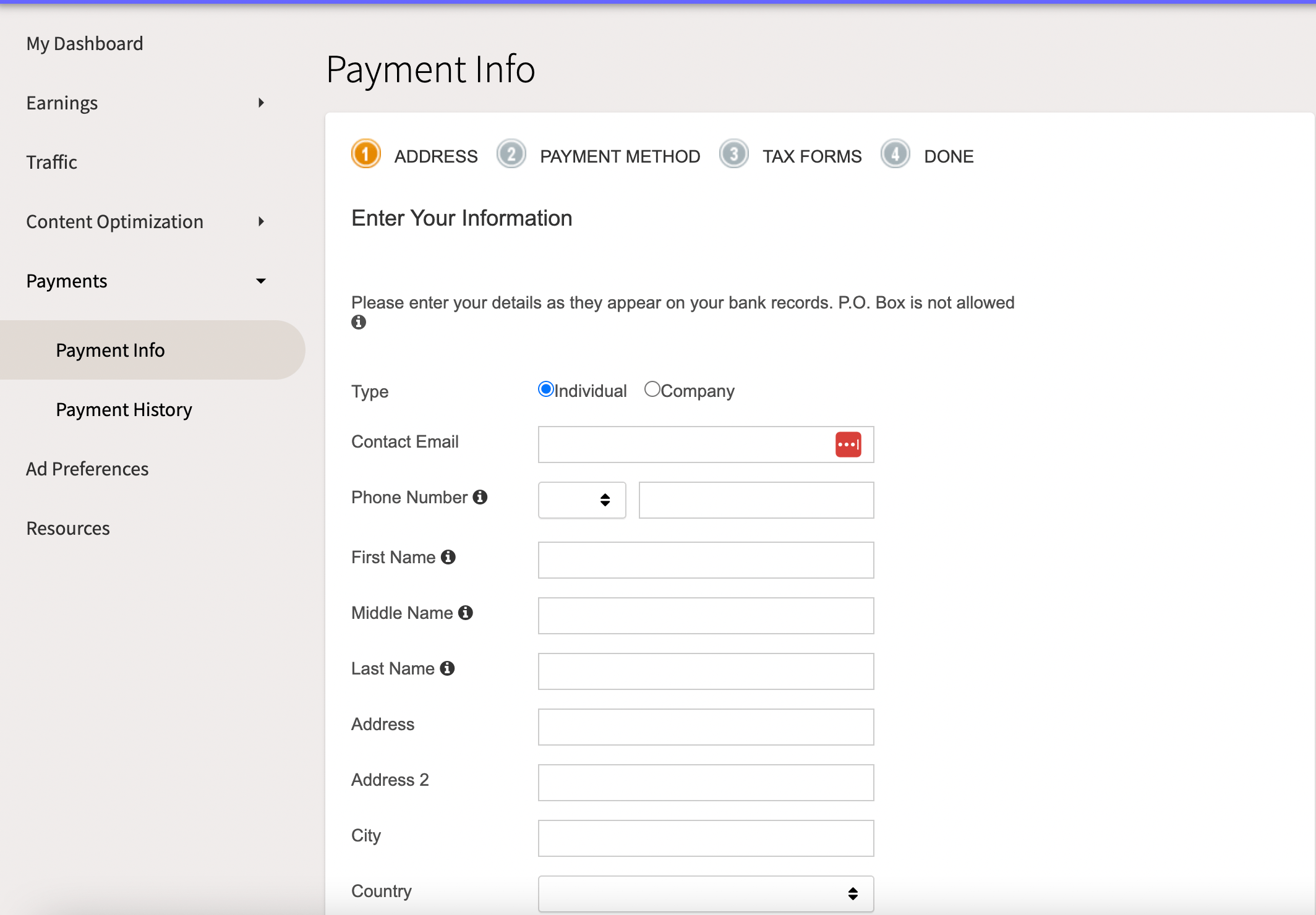Click inside the City input field
The height and width of the screenshot is (915, 1316).
tap(705, 838)
